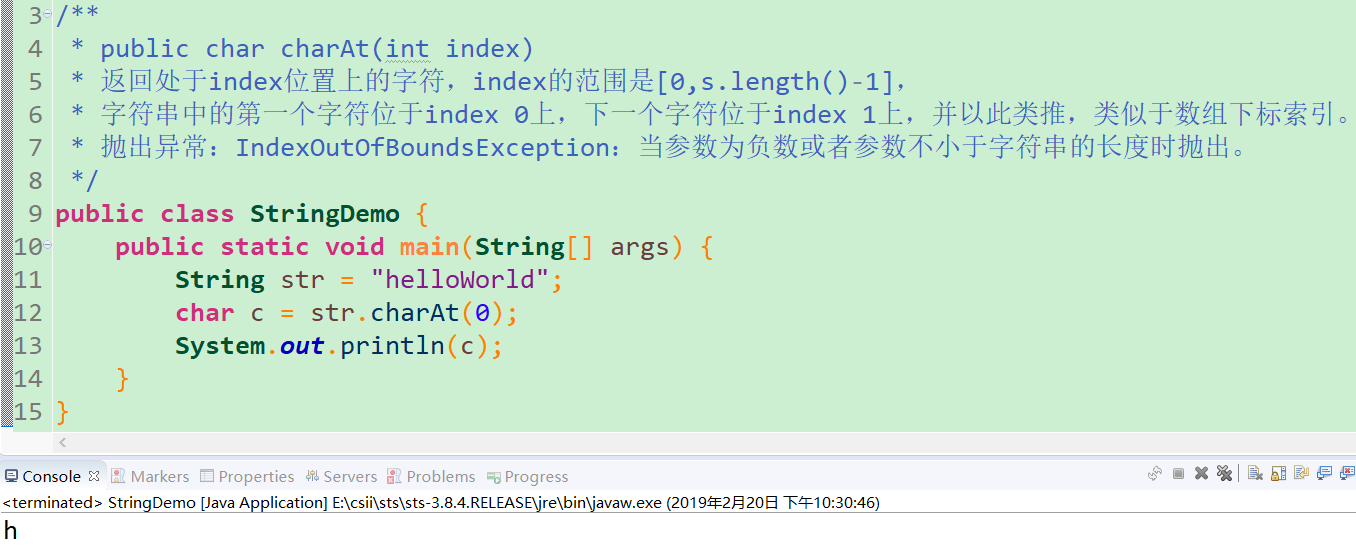Click closing brace on line 15
Viewport: 1356px width, 553px height.
[x=62, y=412]
